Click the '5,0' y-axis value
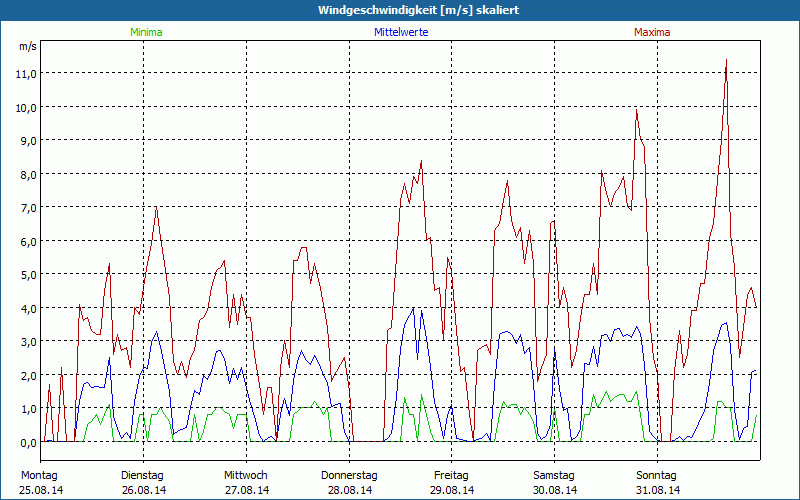Viewport: 800px width, 500px height. (29, 275)
